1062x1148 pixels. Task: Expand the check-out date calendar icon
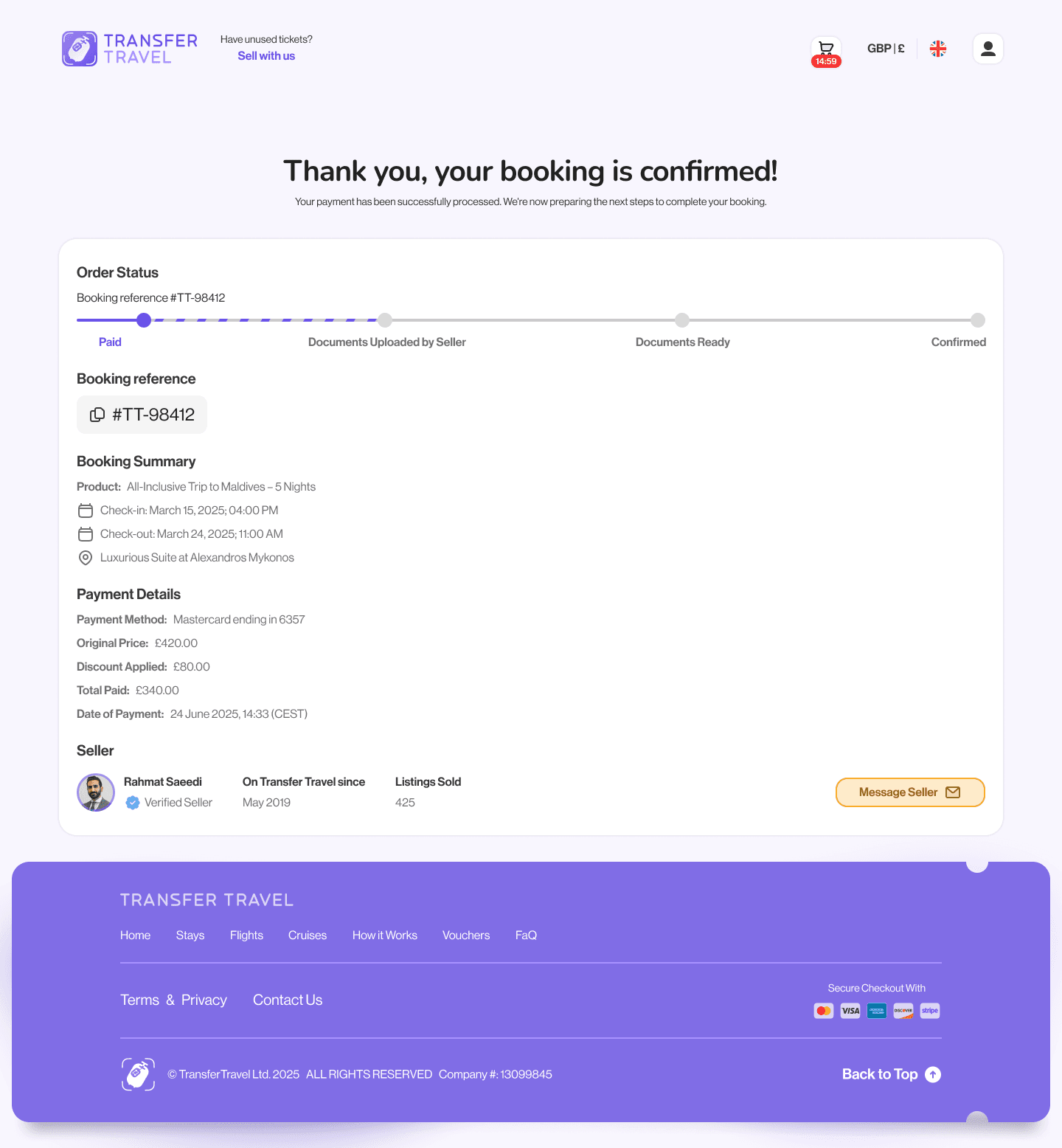[x=86, y=533]
